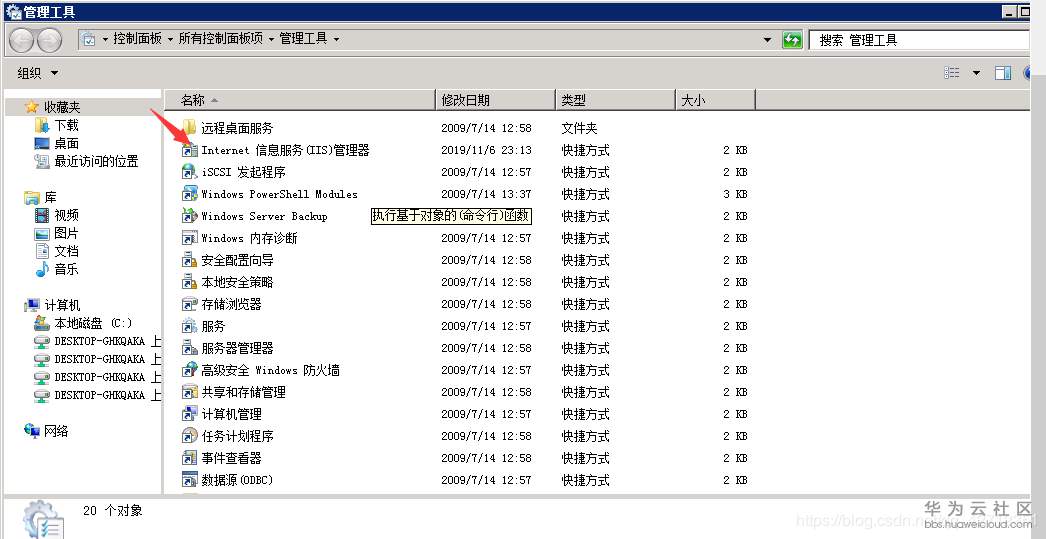The image size is (1046, 539).
Task: Click the 管理工具 breadcrumb
Action: pyautogui.click(x=304, y=39)
